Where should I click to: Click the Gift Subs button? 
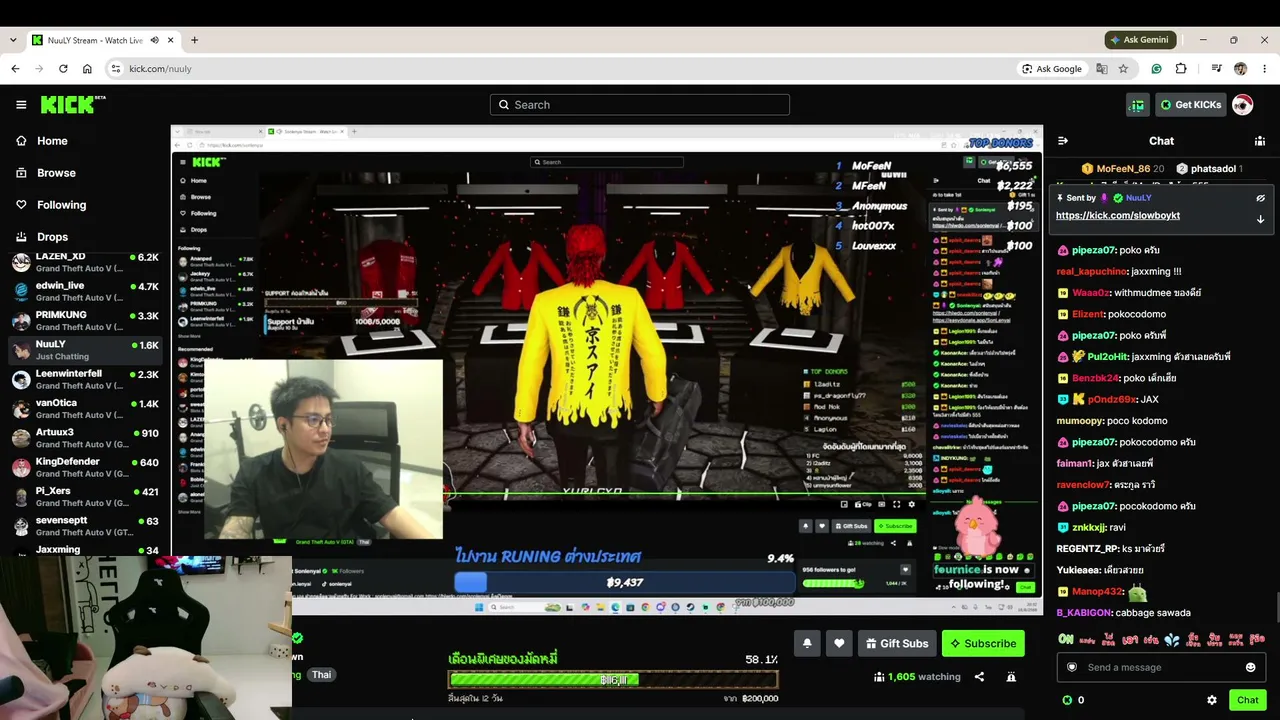click(897, 644)
